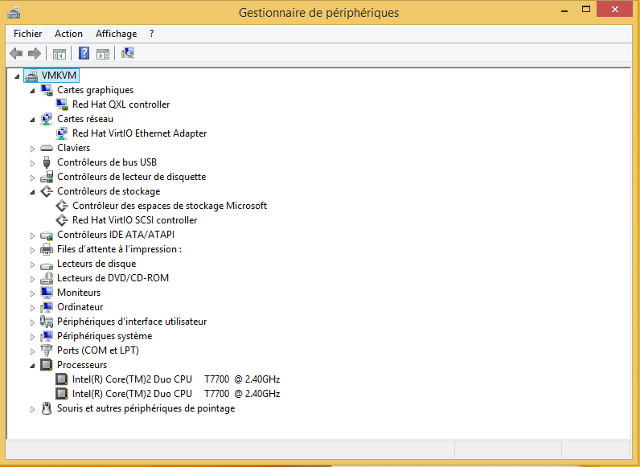Select Red Hat QXL controller
This screenshot has width=640, height=467.
121,105
